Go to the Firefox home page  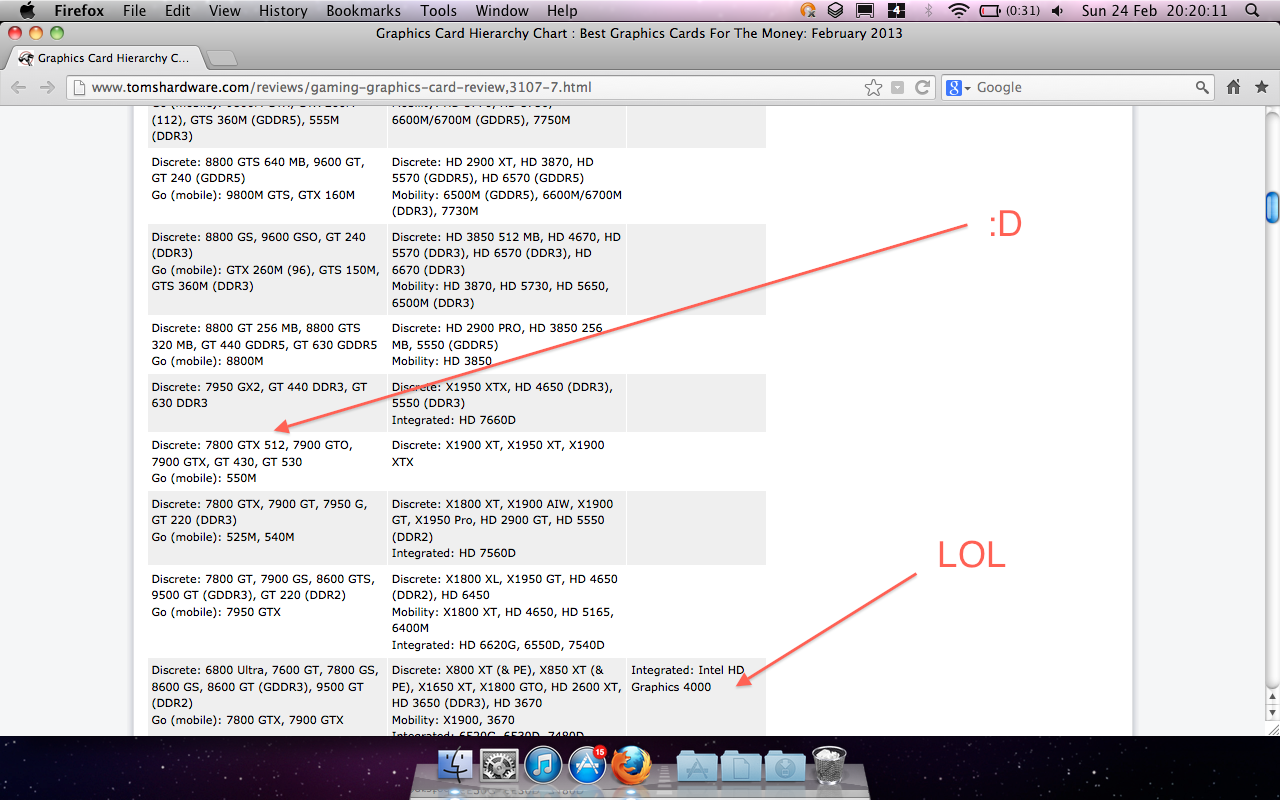[x=1234, y=88]
